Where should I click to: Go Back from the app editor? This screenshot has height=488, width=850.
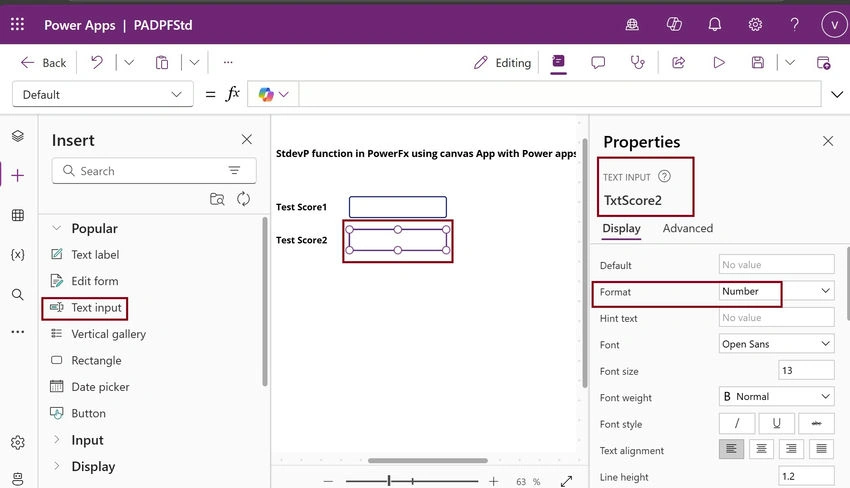(43, 63)
